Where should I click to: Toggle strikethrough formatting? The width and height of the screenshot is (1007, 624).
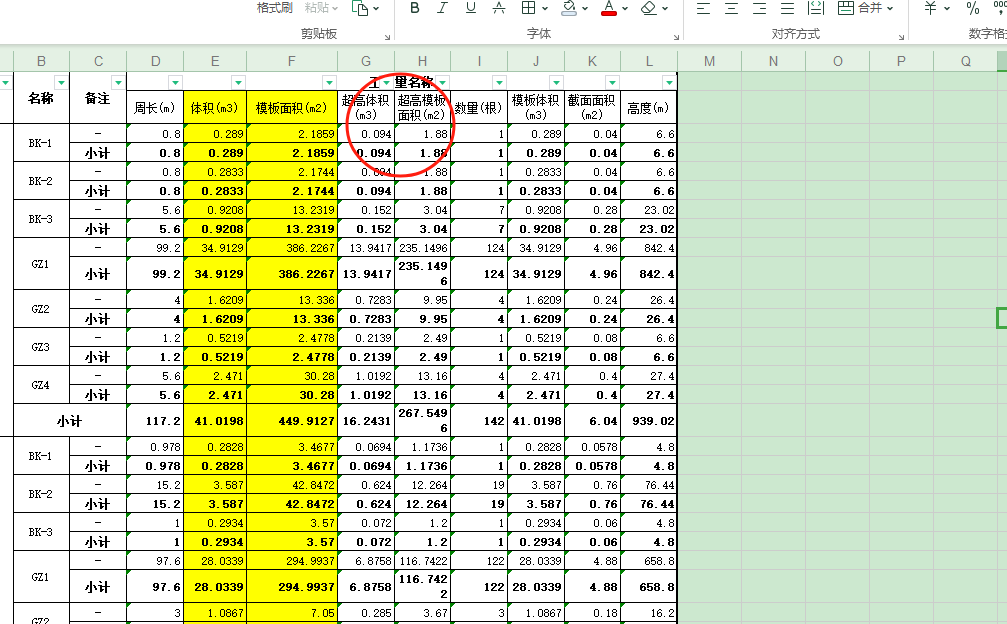(x=498, y=8)
